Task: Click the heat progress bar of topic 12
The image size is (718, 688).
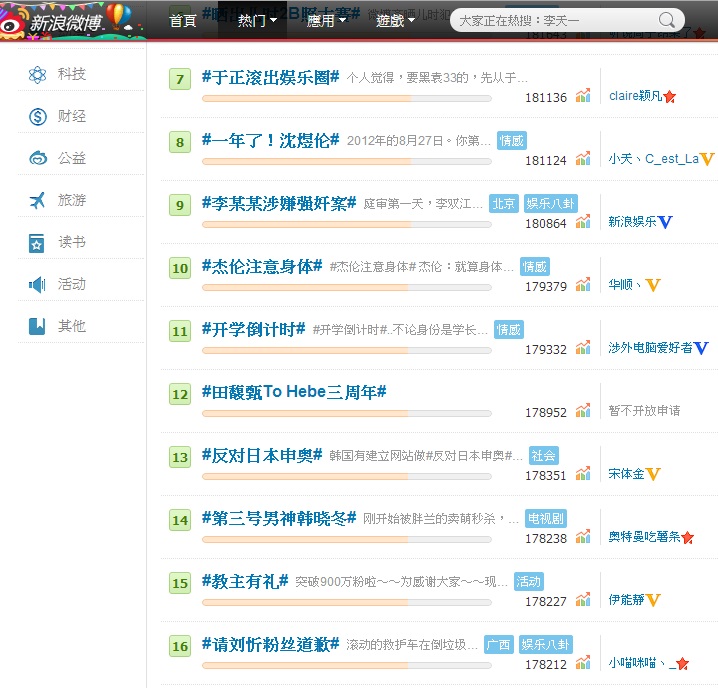Action: 347,414
